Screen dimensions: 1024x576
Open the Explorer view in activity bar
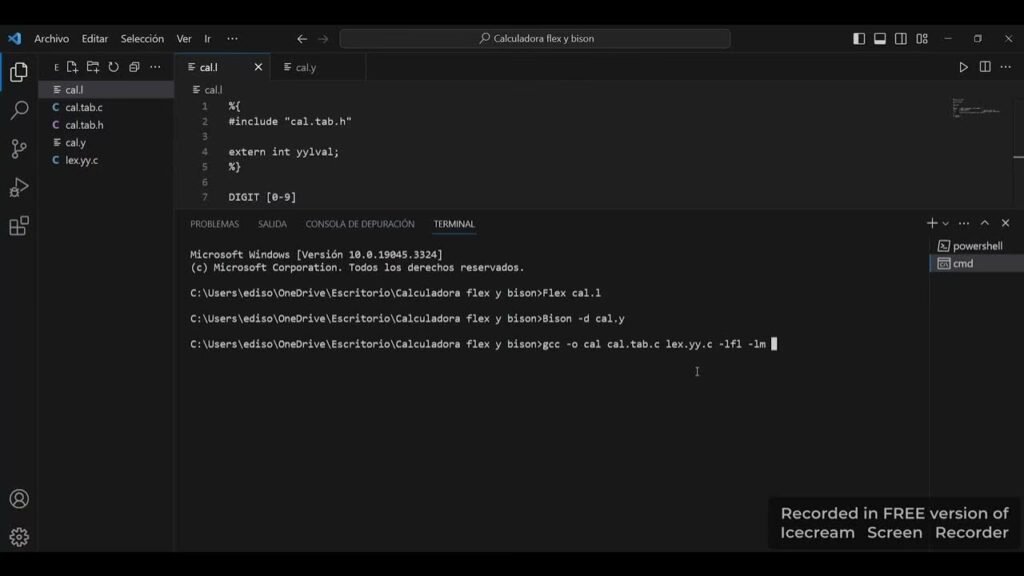point(18,72)
